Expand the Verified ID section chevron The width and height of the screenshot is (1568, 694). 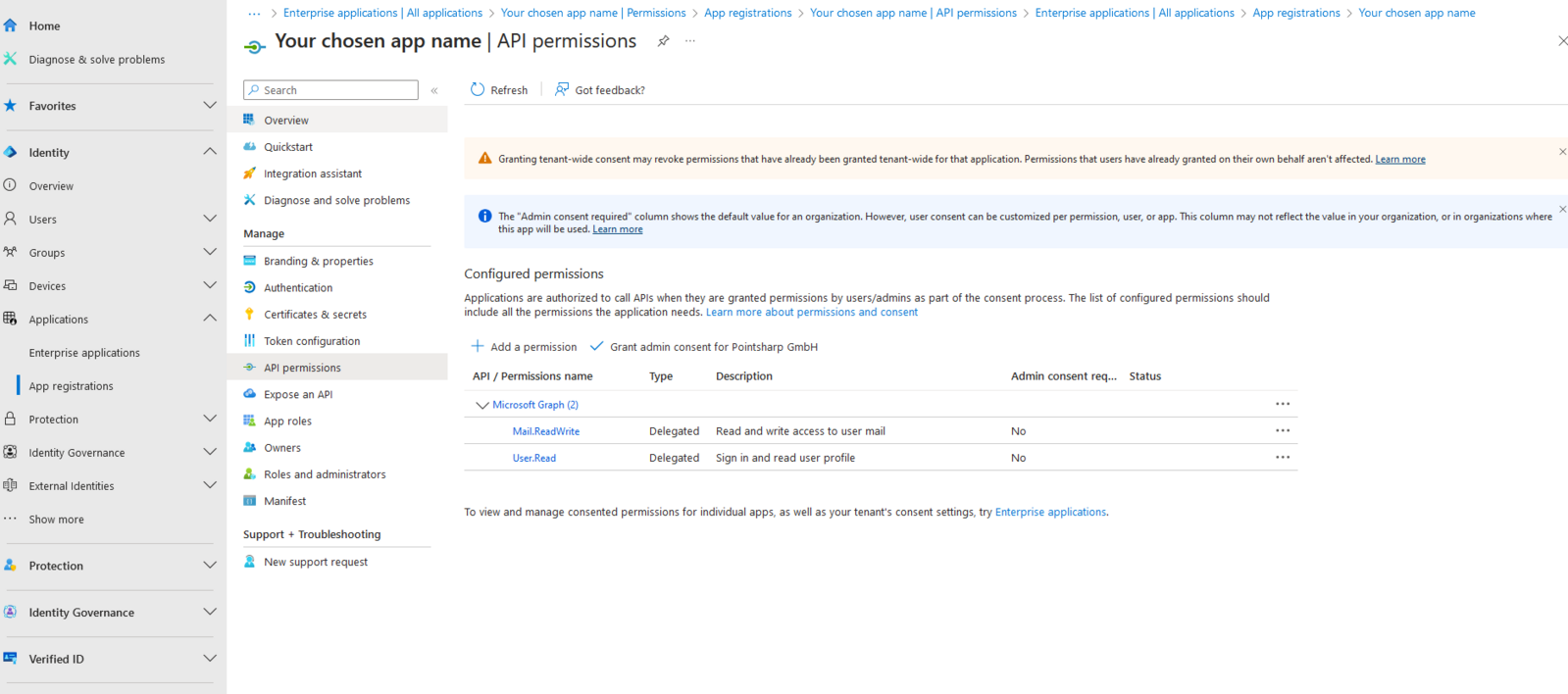(210, 658)
